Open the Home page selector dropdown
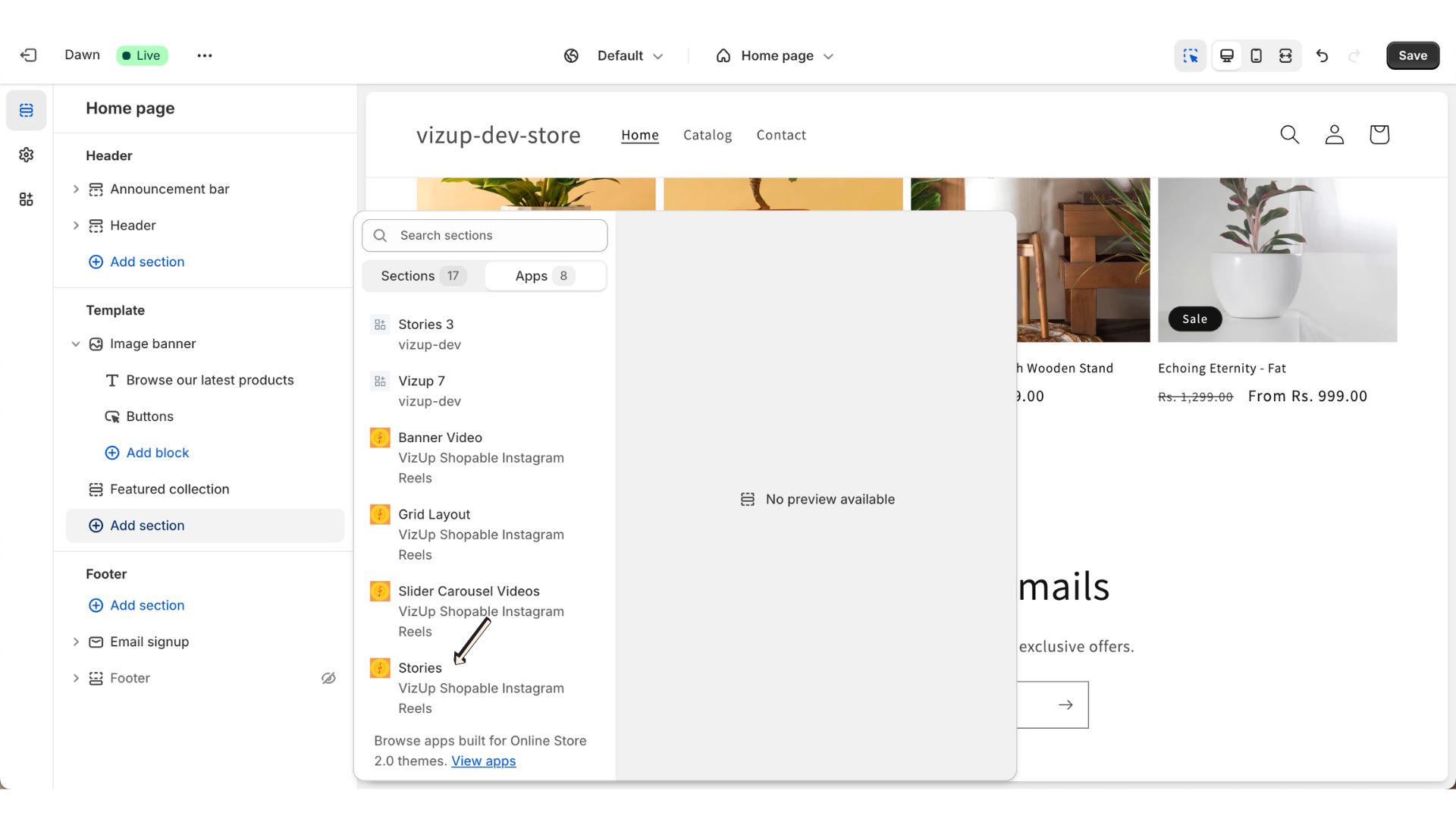1456x819 pixels. pyautogui.click(x=774, y=55)
